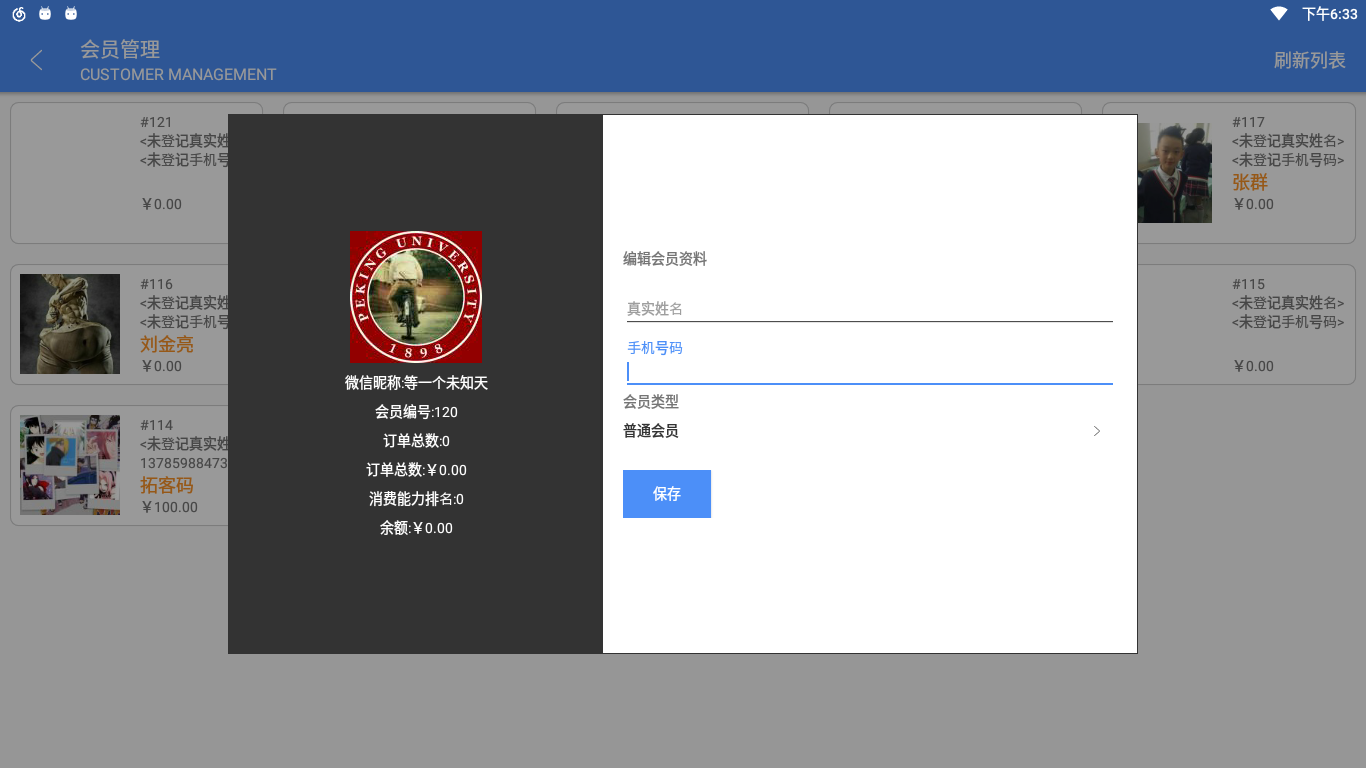Screen dimensions: 1366x768
Task: Click the 会员管理 page title
Action: tap(120, 50)
